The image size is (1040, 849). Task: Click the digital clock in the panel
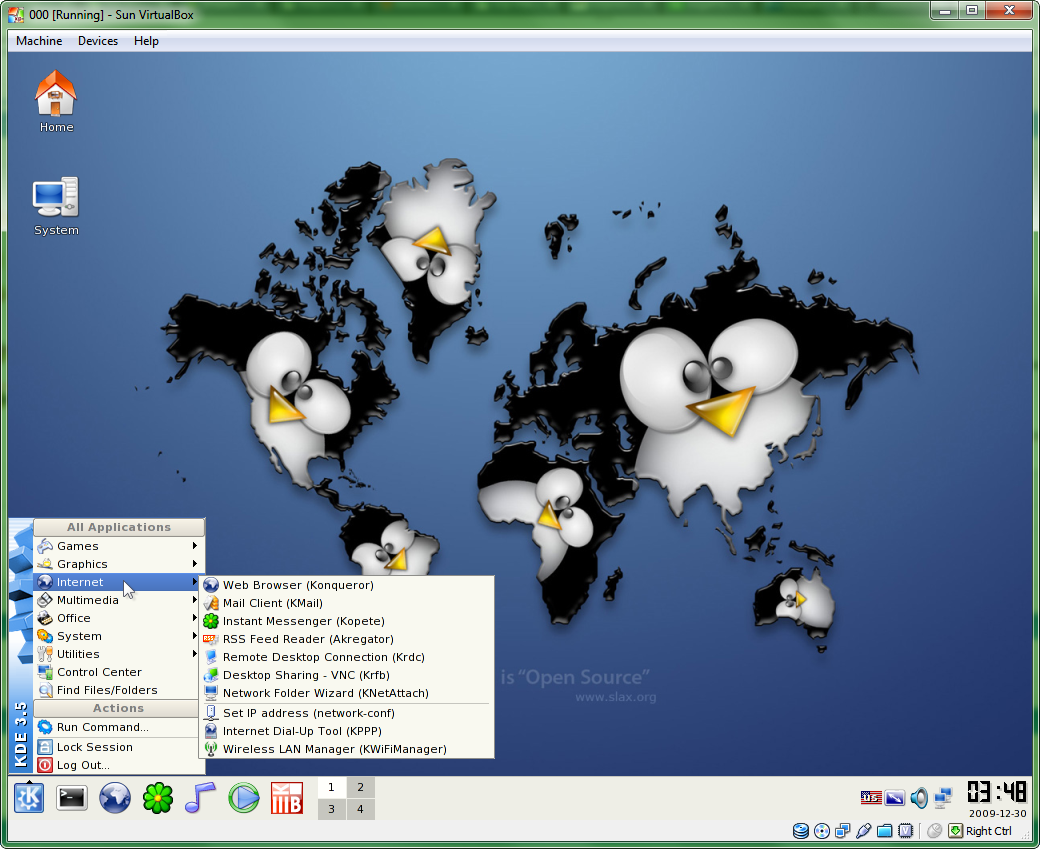pos(996,792)
